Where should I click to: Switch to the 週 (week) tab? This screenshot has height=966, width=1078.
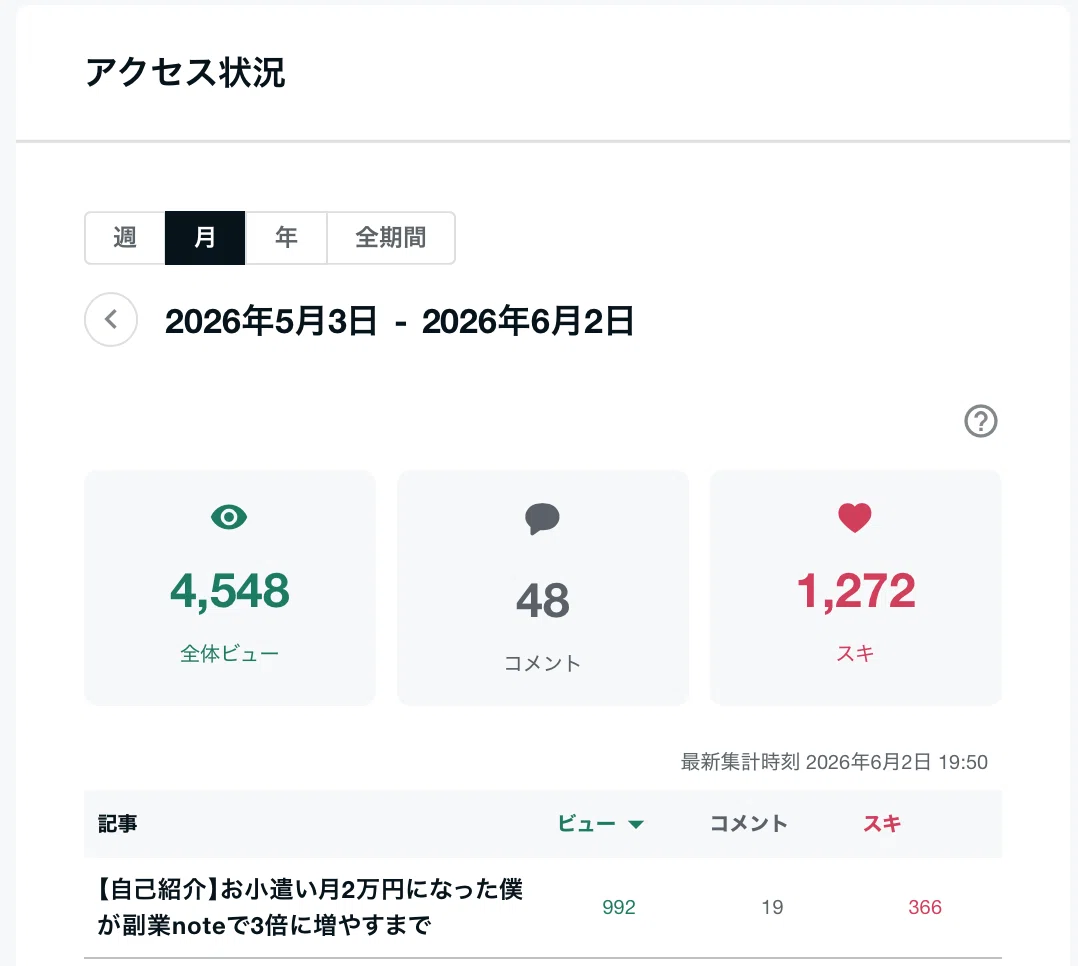pyautogui.click(x=124, y=238)
